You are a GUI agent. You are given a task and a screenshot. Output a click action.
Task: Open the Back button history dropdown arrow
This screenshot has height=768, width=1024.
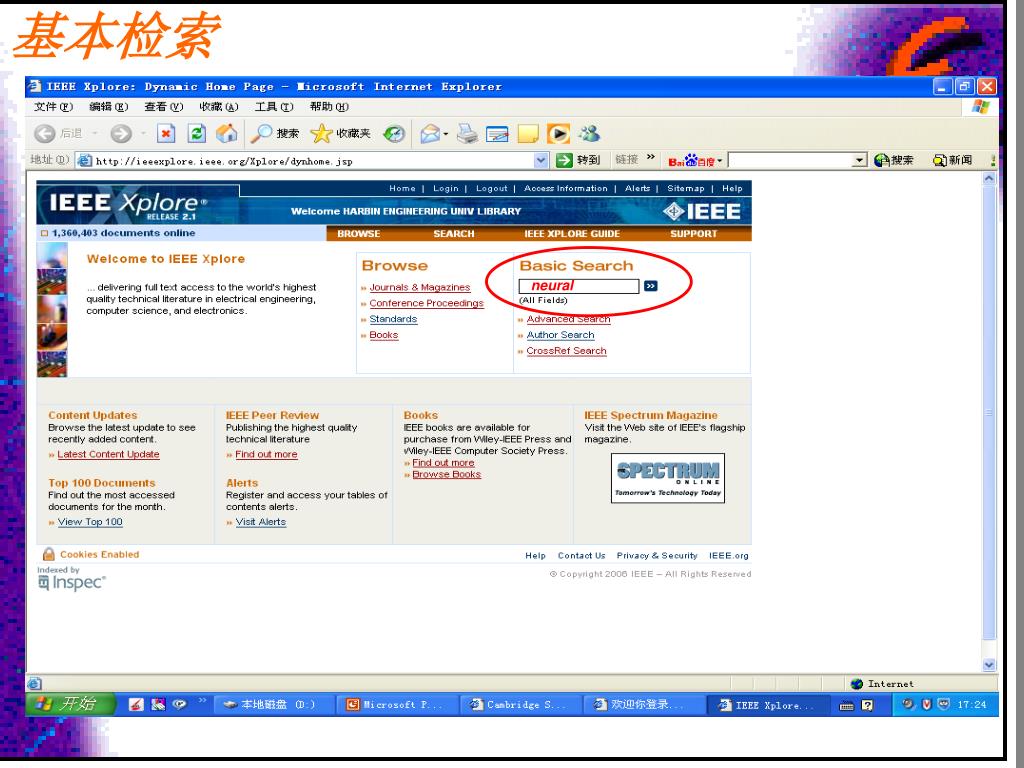[95, 134]
